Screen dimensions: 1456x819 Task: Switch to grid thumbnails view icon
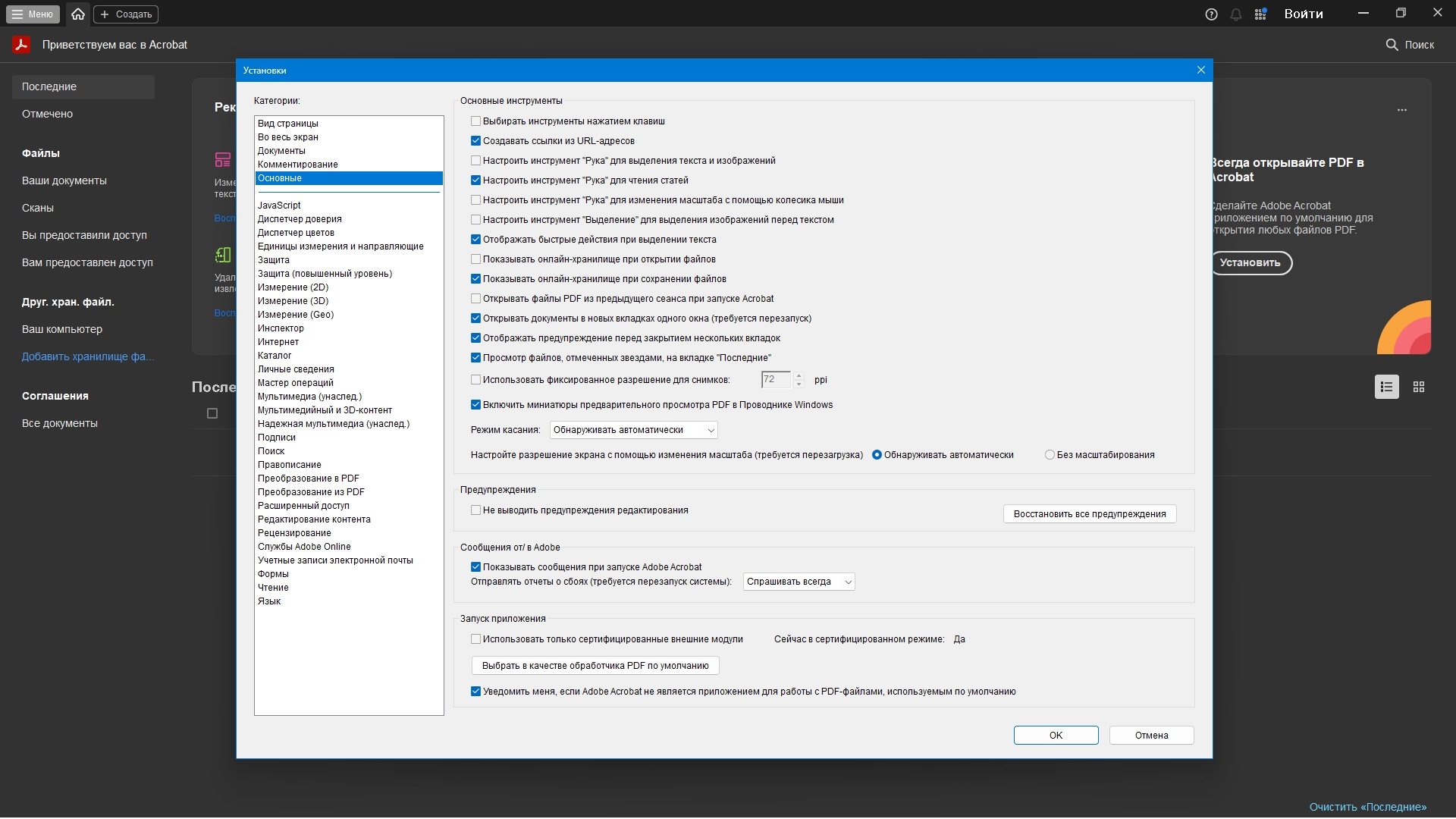(x=1419, y=387)
